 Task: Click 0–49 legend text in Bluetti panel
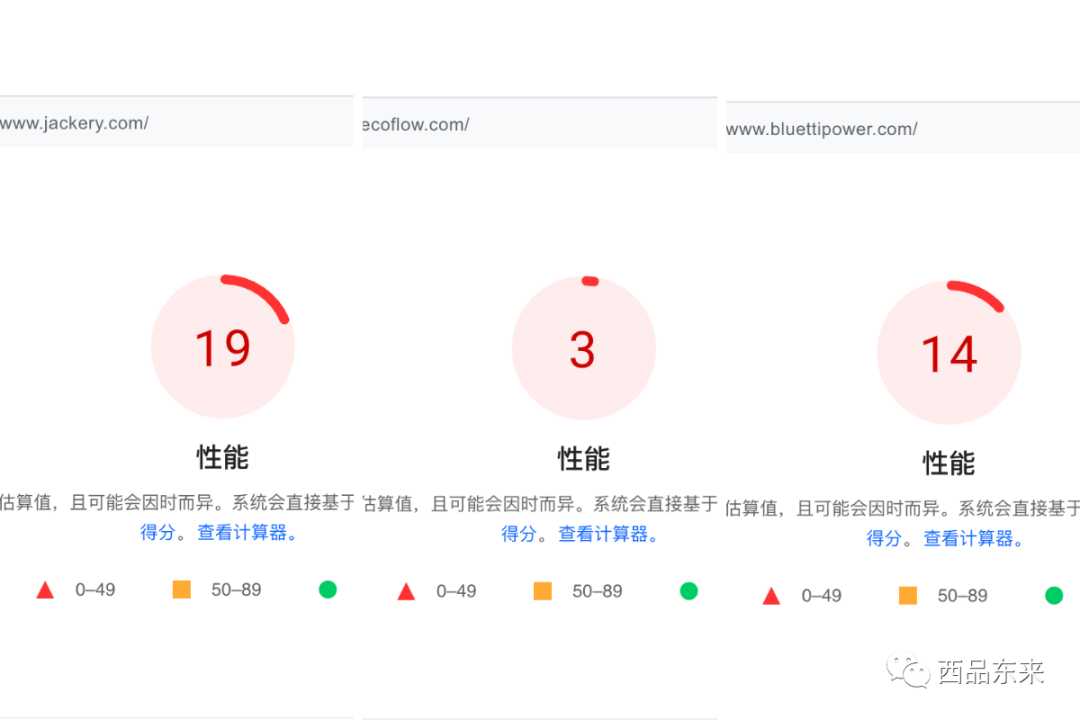click(x=821, y=595)
